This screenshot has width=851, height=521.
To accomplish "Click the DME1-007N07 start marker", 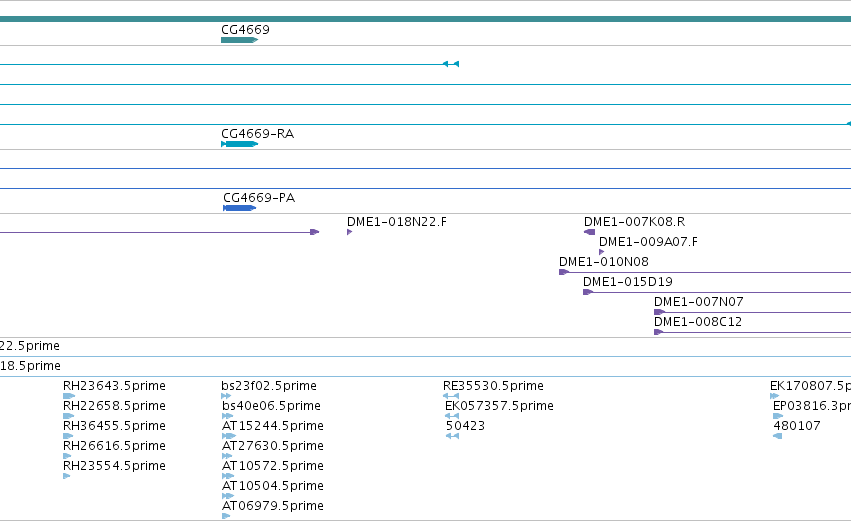I will click(x=659, y=312).
